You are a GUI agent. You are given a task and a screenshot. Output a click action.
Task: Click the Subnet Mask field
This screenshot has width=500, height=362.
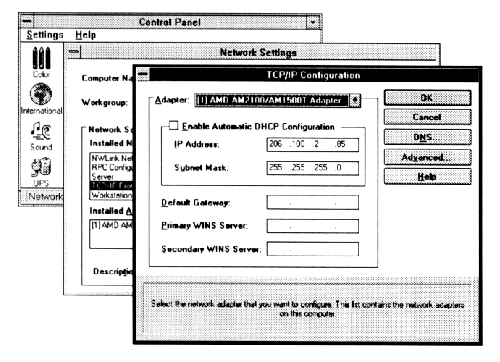pos(313,168)
